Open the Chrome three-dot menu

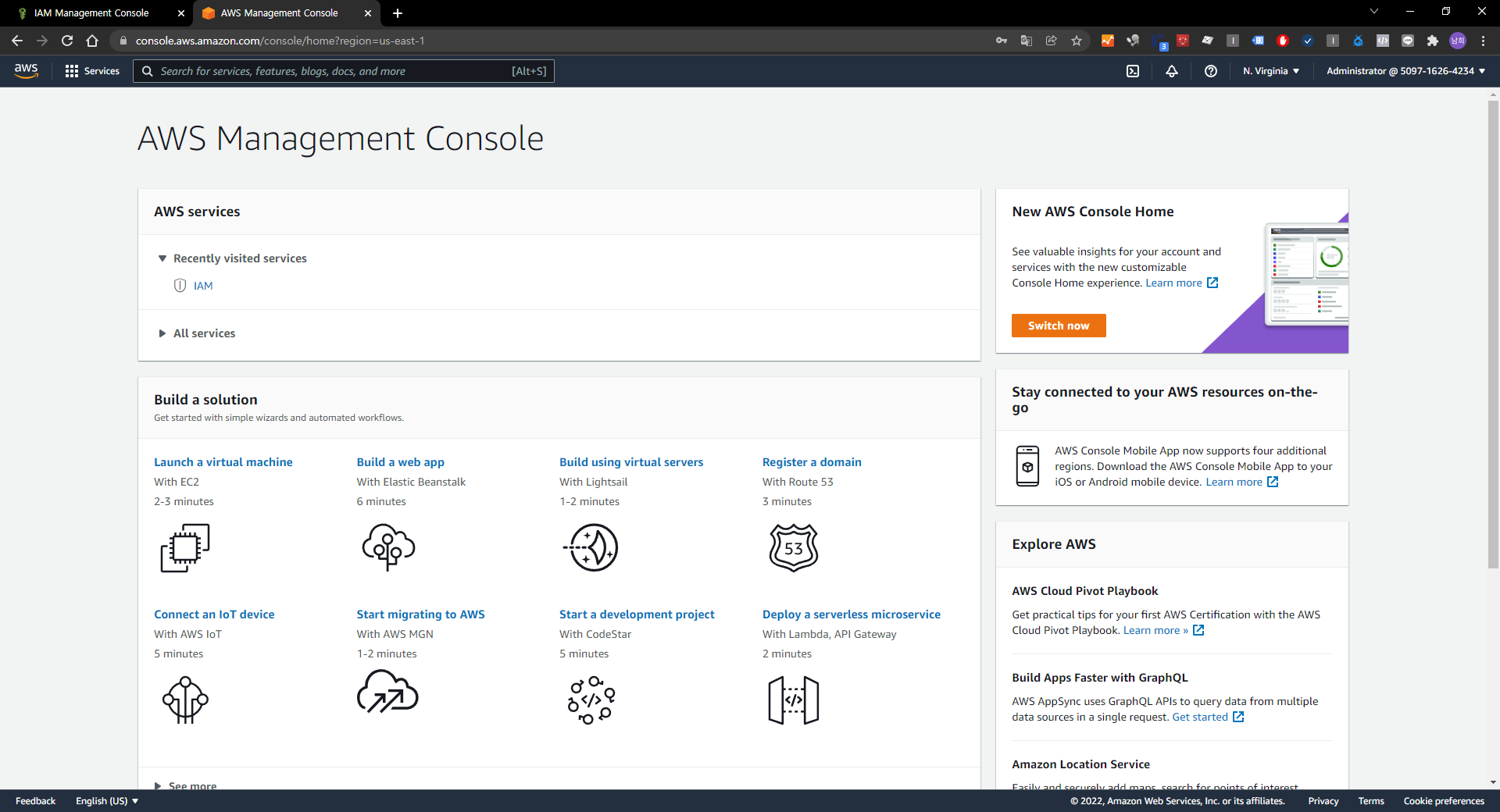[1483, 41]
